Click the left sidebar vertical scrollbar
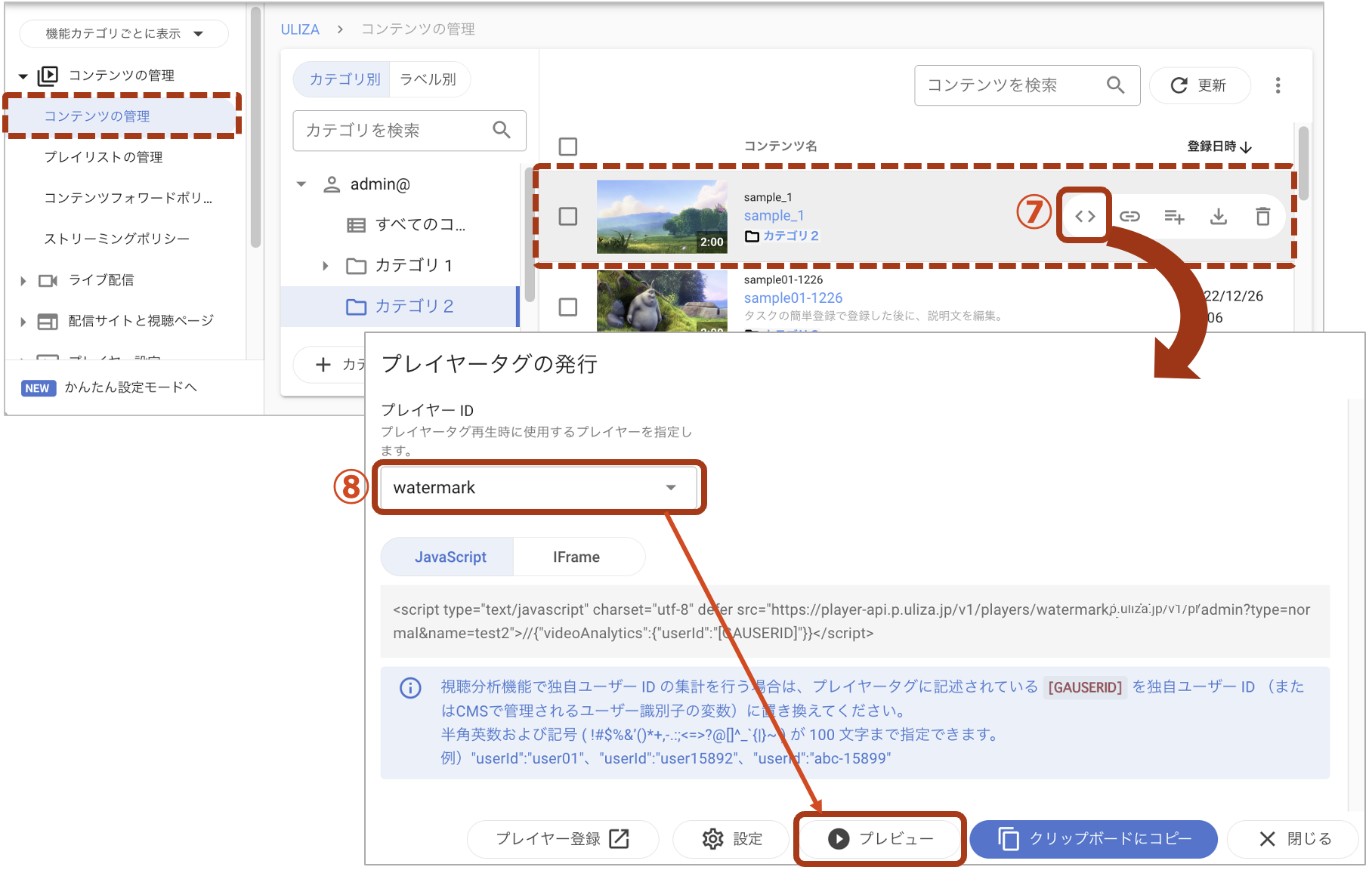Image resolution: width=1372 pixels, height=870 pixels. tap(256, 127)
